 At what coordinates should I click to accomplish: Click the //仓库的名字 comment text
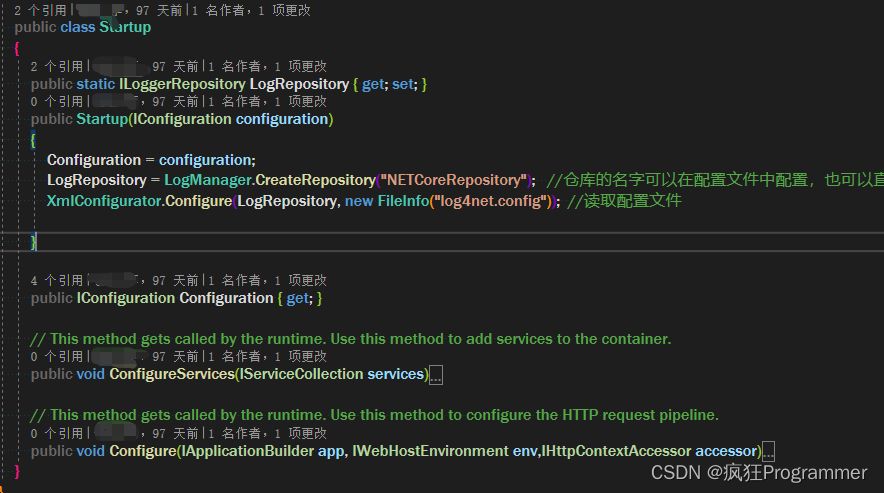pyautogui.click(x=715, y=180)
